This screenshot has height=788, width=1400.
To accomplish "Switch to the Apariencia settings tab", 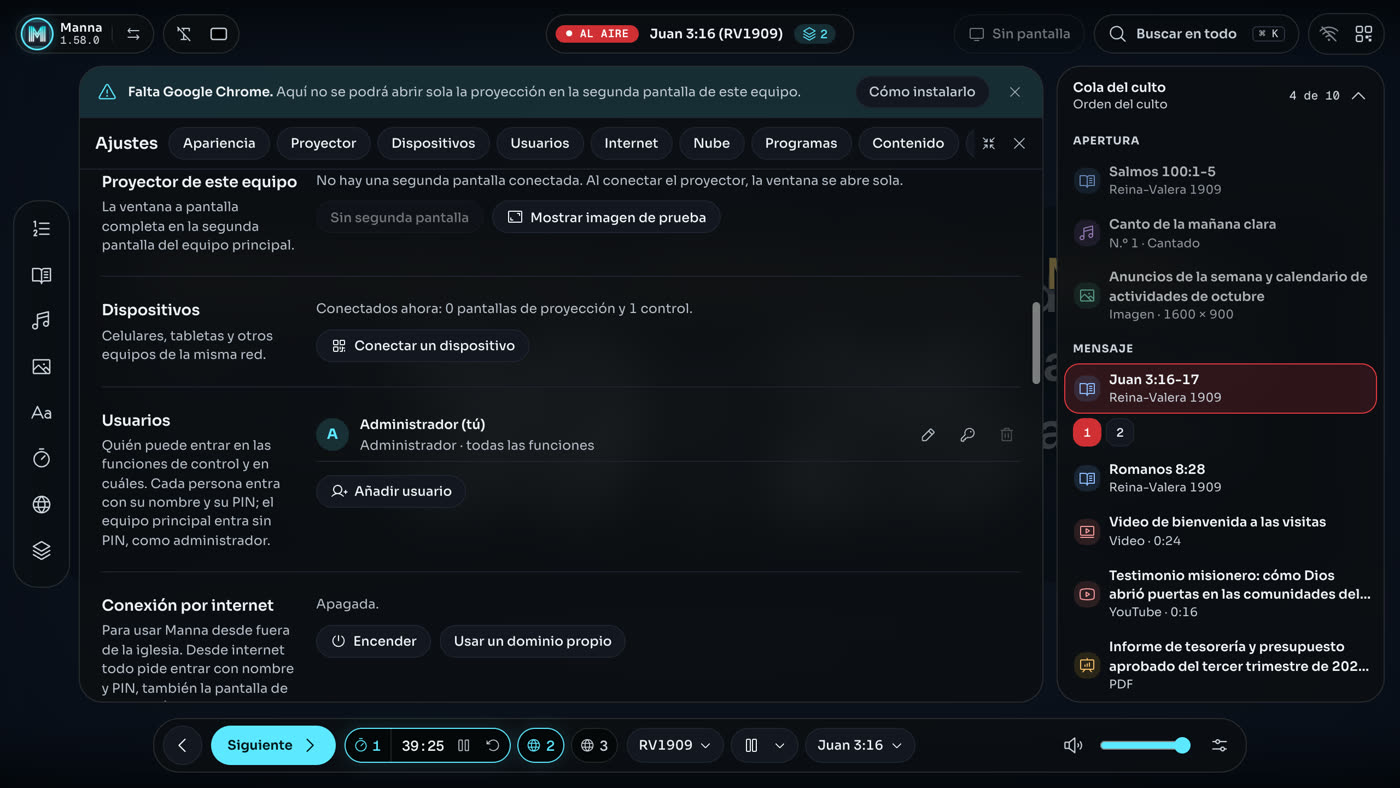I will 219,143.
